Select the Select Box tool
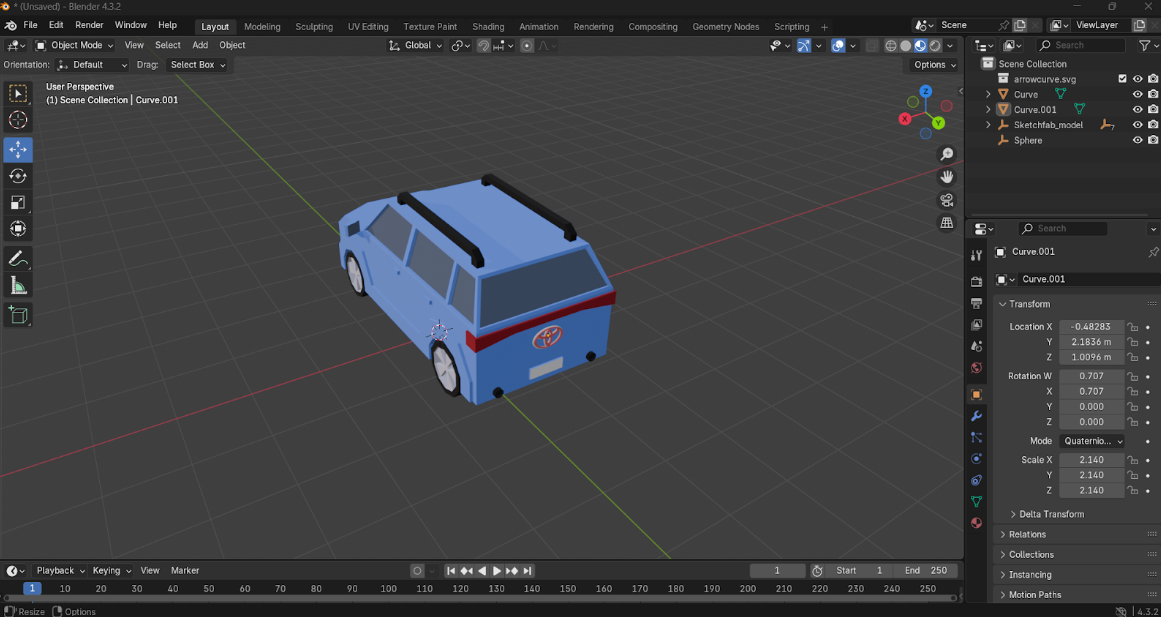 pyautogui.click(x=18, y=93)
